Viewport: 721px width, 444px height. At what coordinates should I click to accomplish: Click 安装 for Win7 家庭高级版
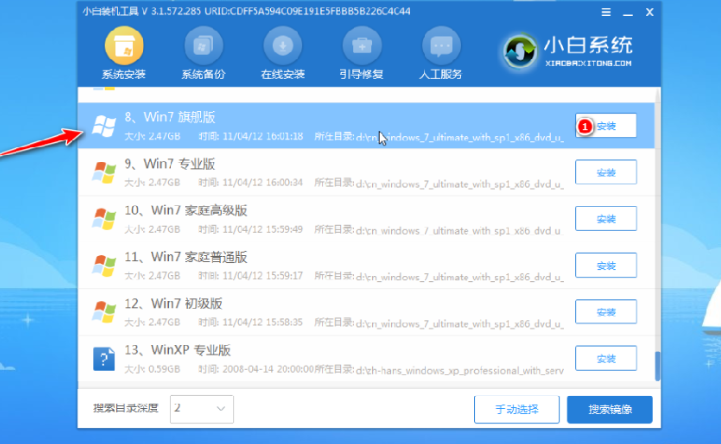[x=606, y=219]
